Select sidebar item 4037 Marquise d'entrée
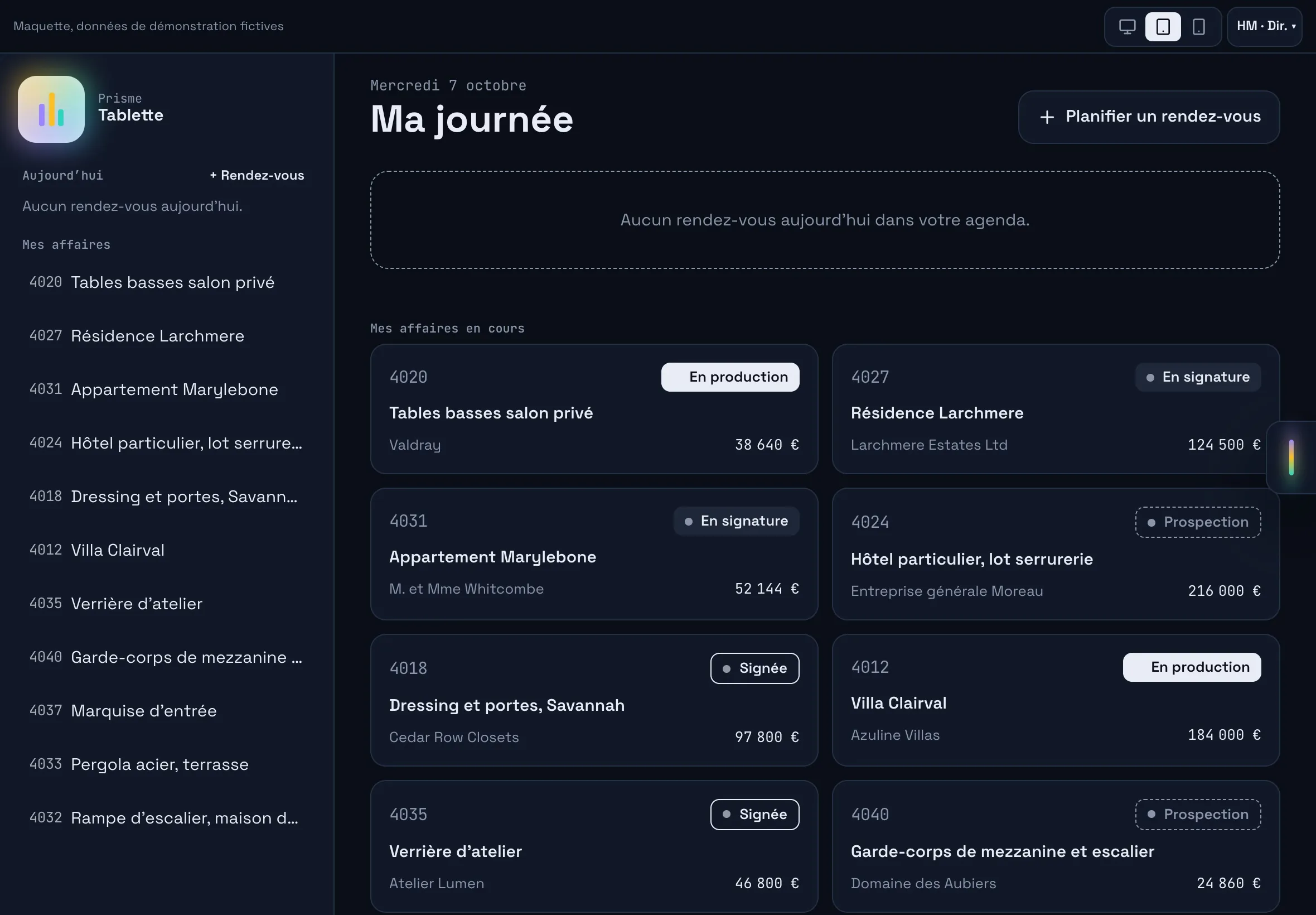Screen dimensions: 1316x915 point(167,710)
